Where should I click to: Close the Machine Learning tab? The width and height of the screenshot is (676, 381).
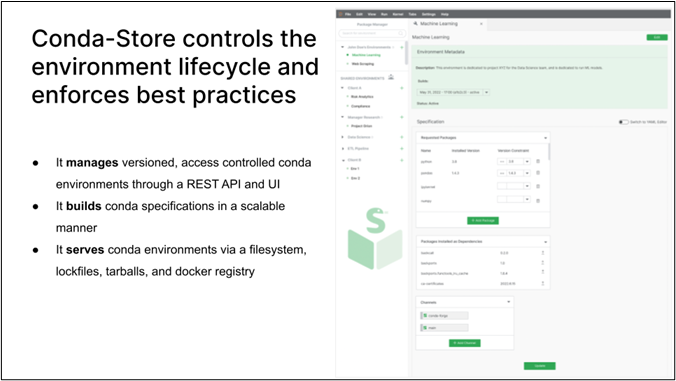(481, 24)
